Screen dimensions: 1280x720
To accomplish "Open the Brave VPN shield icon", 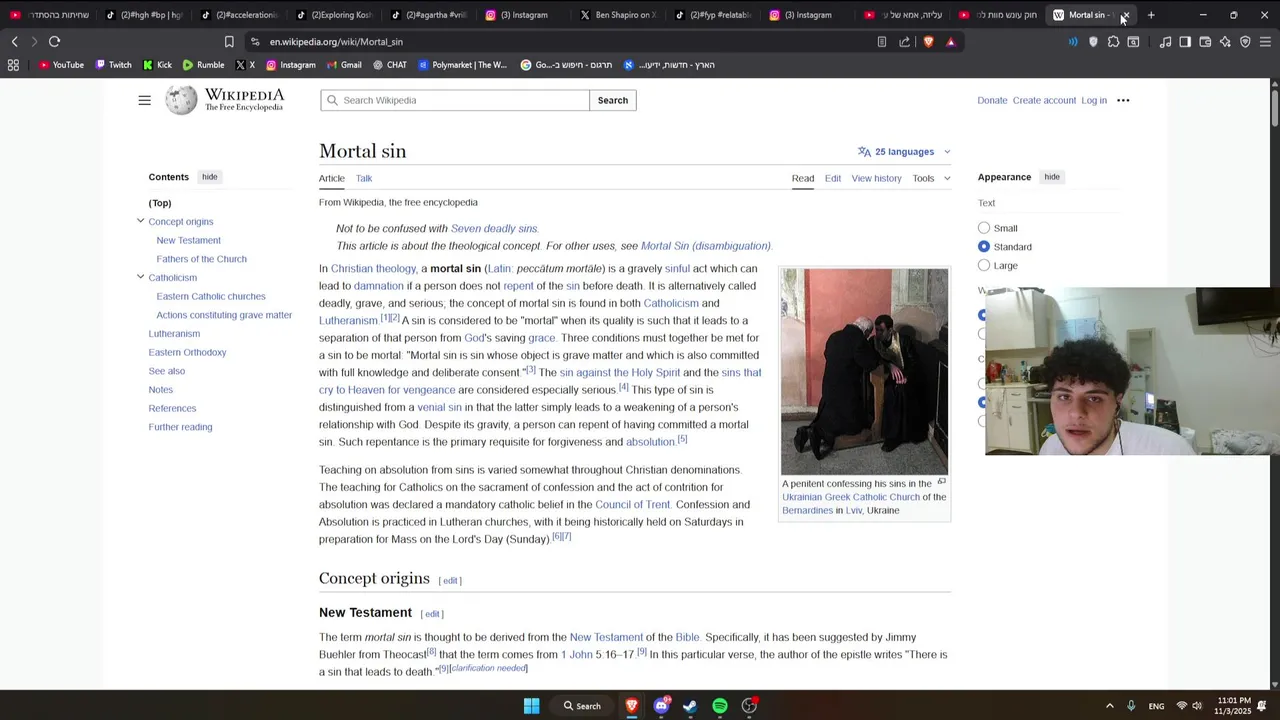I will 1245,42.
